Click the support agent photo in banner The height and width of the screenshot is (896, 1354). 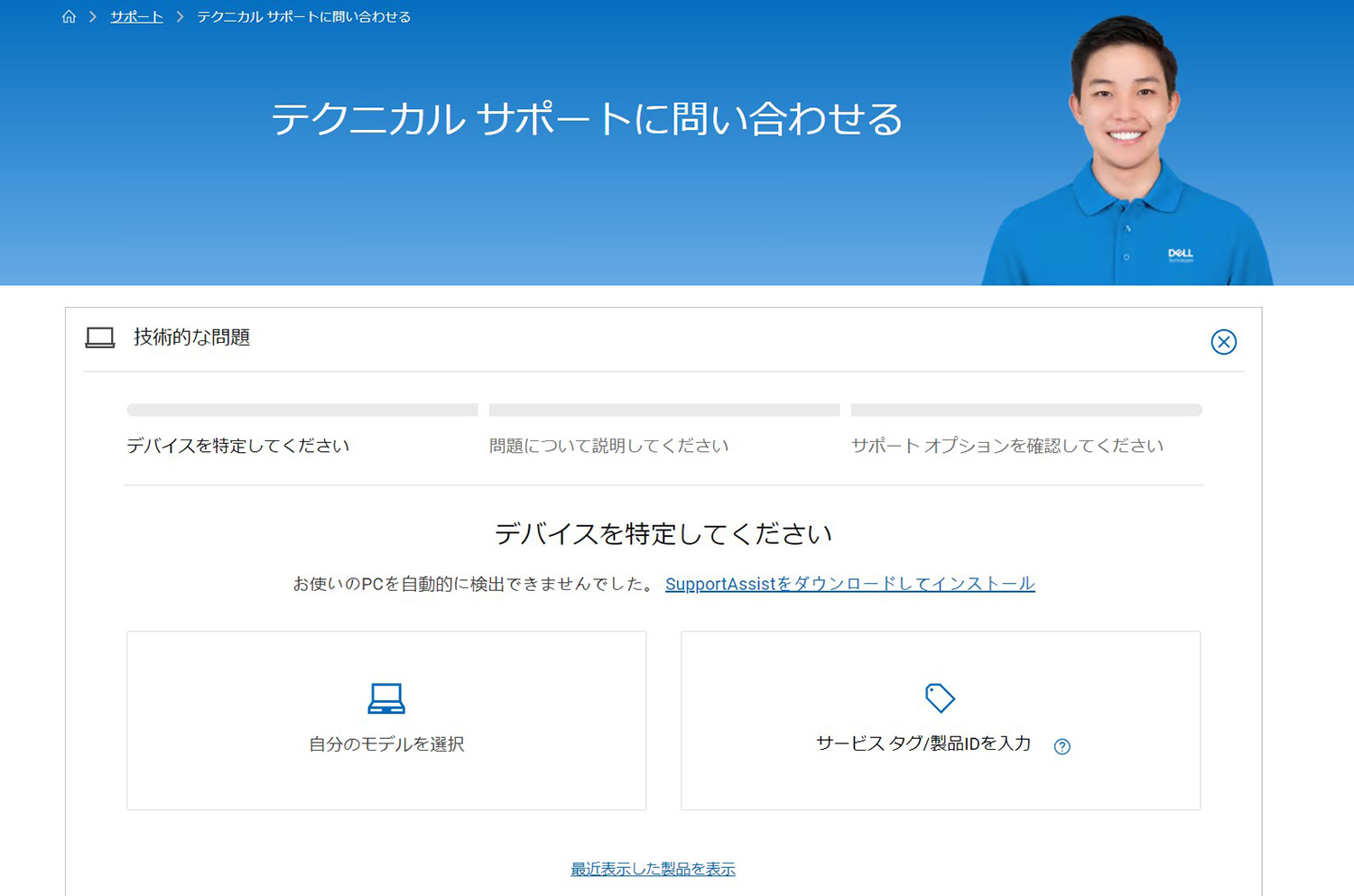1127,151
